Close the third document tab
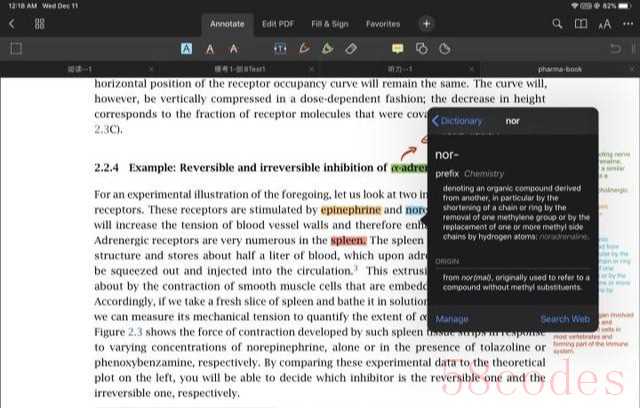Image resolution: width=640 pixels, height=408 pixels. click(x=471, y=69)
